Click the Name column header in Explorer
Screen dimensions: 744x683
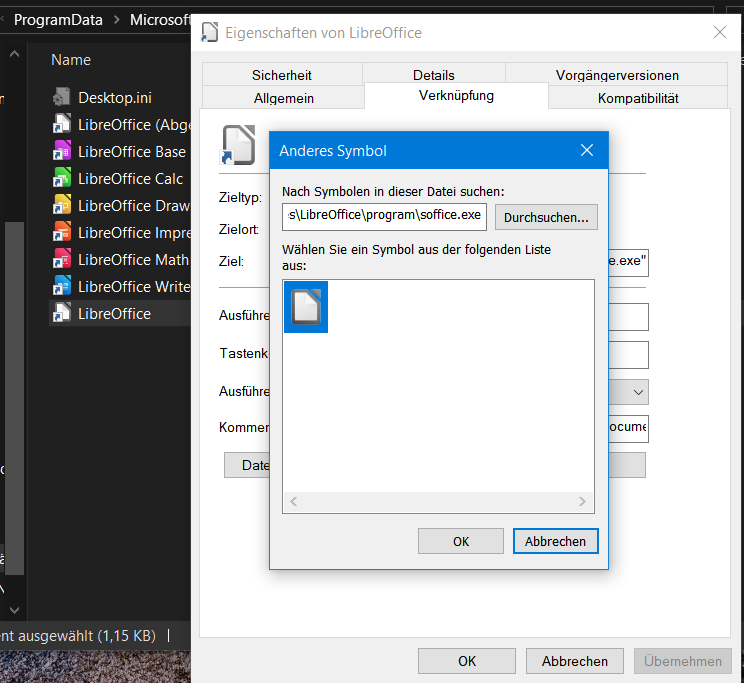pos(71,60)
